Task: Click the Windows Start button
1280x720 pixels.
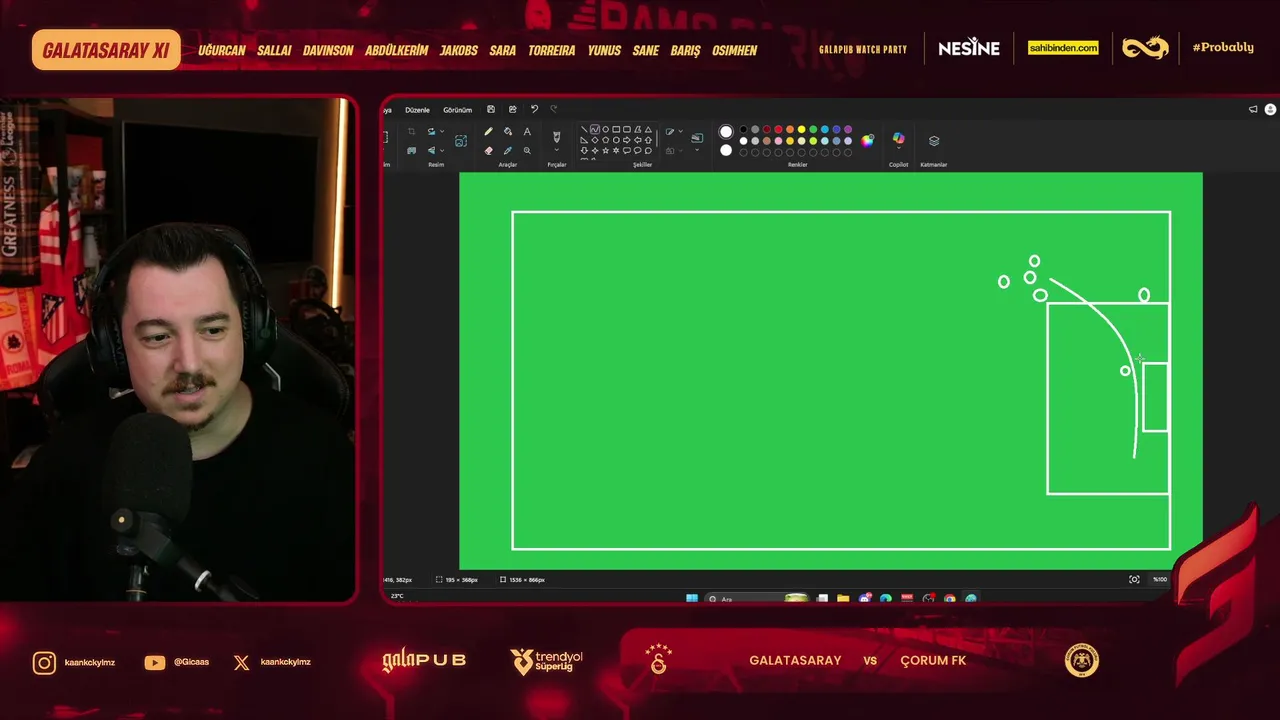Action: click(x=692, y=598)
